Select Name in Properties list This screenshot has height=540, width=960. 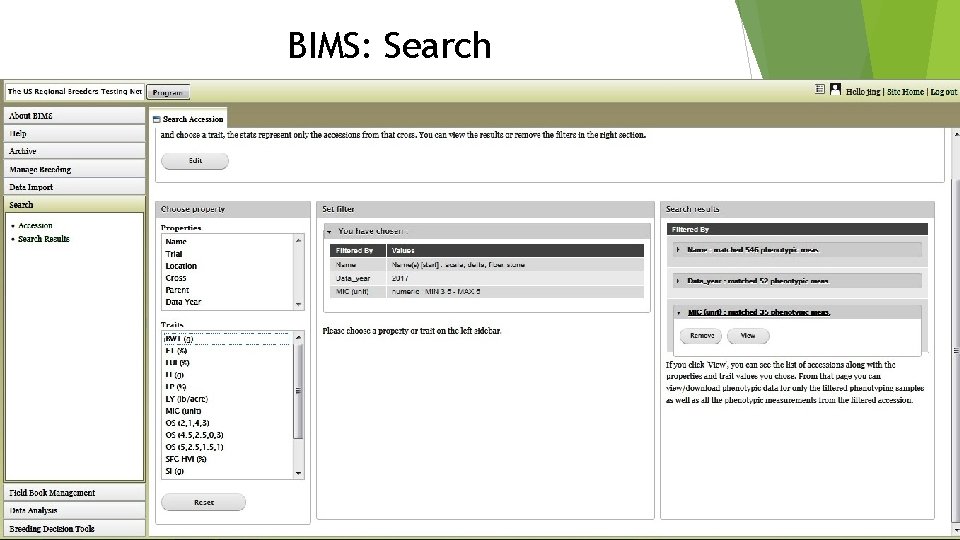pos(176,242)
